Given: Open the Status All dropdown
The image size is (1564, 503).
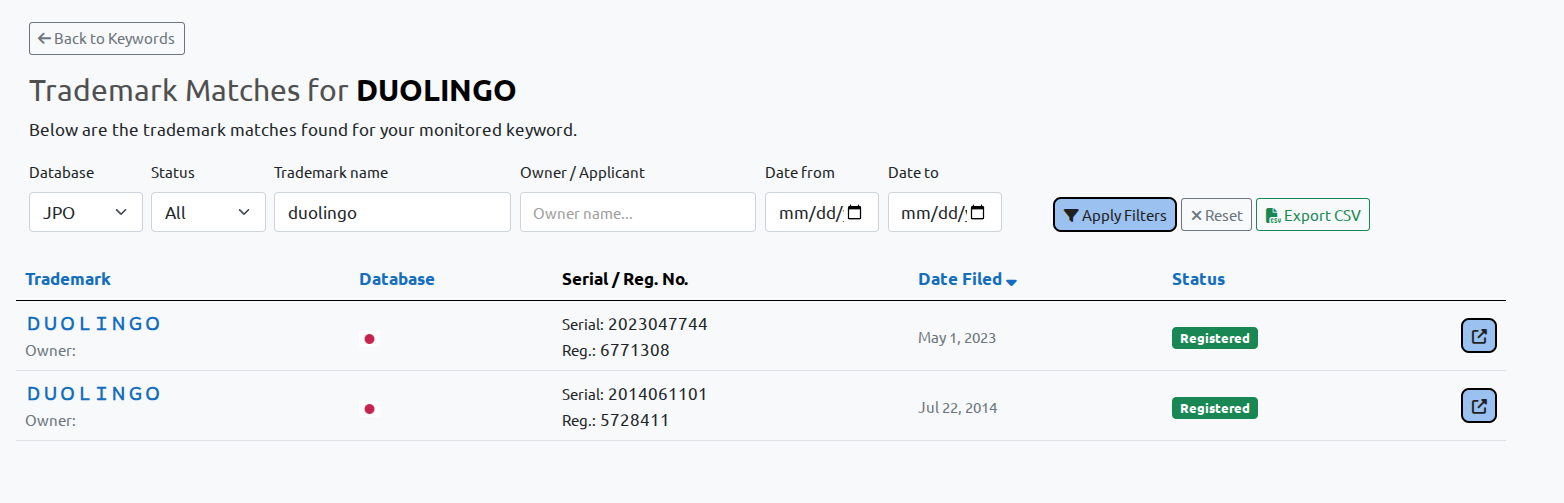Looking at the screenshot, I should (208, 212).
